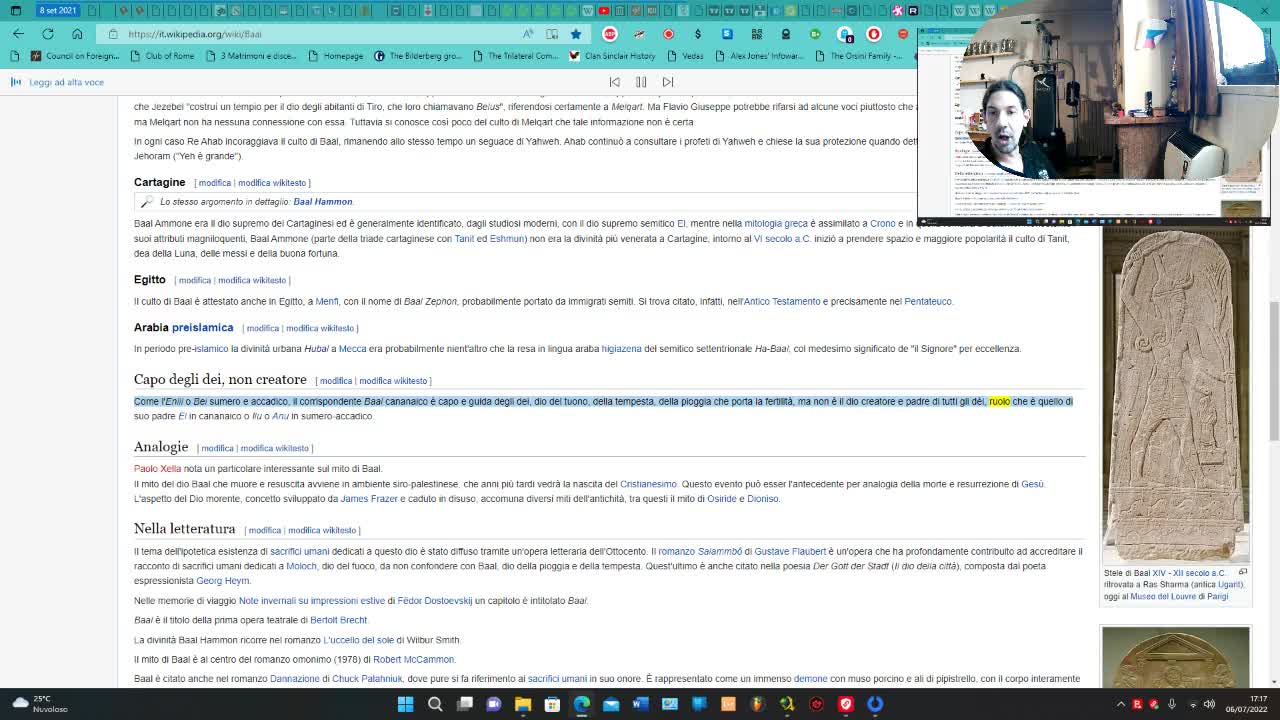Switch to Microsoft Edge in taskbar
This screenshot has height=720, width=1280.
coord(582,704)
